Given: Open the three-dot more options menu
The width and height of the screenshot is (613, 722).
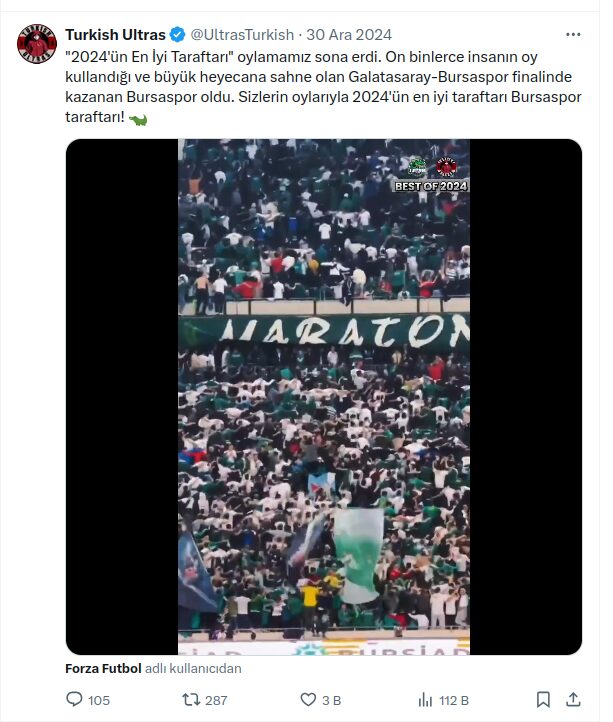Looking at the screenshot, I should click(573, 35).
